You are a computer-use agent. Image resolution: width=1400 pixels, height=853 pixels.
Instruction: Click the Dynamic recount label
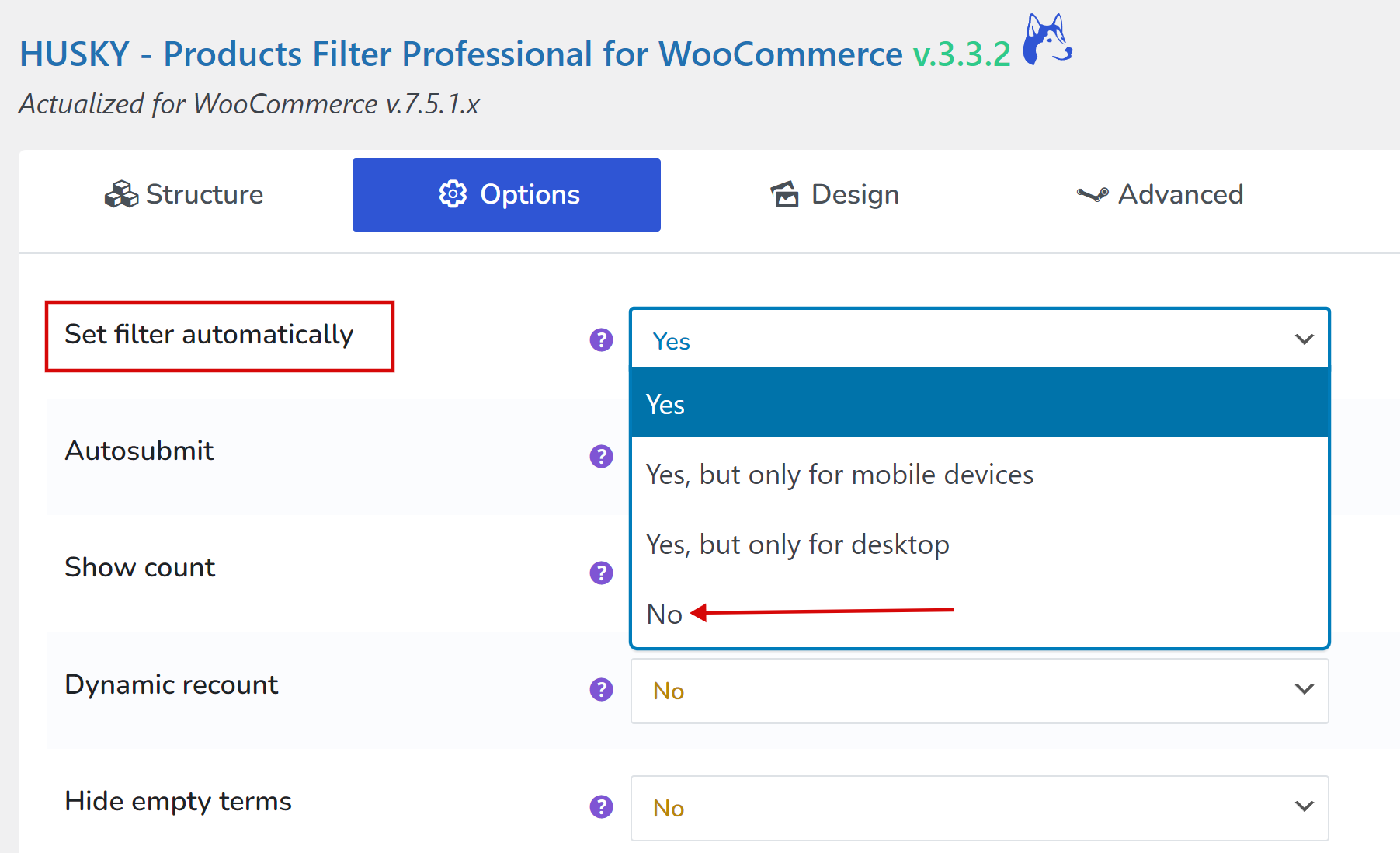(172, 684)
